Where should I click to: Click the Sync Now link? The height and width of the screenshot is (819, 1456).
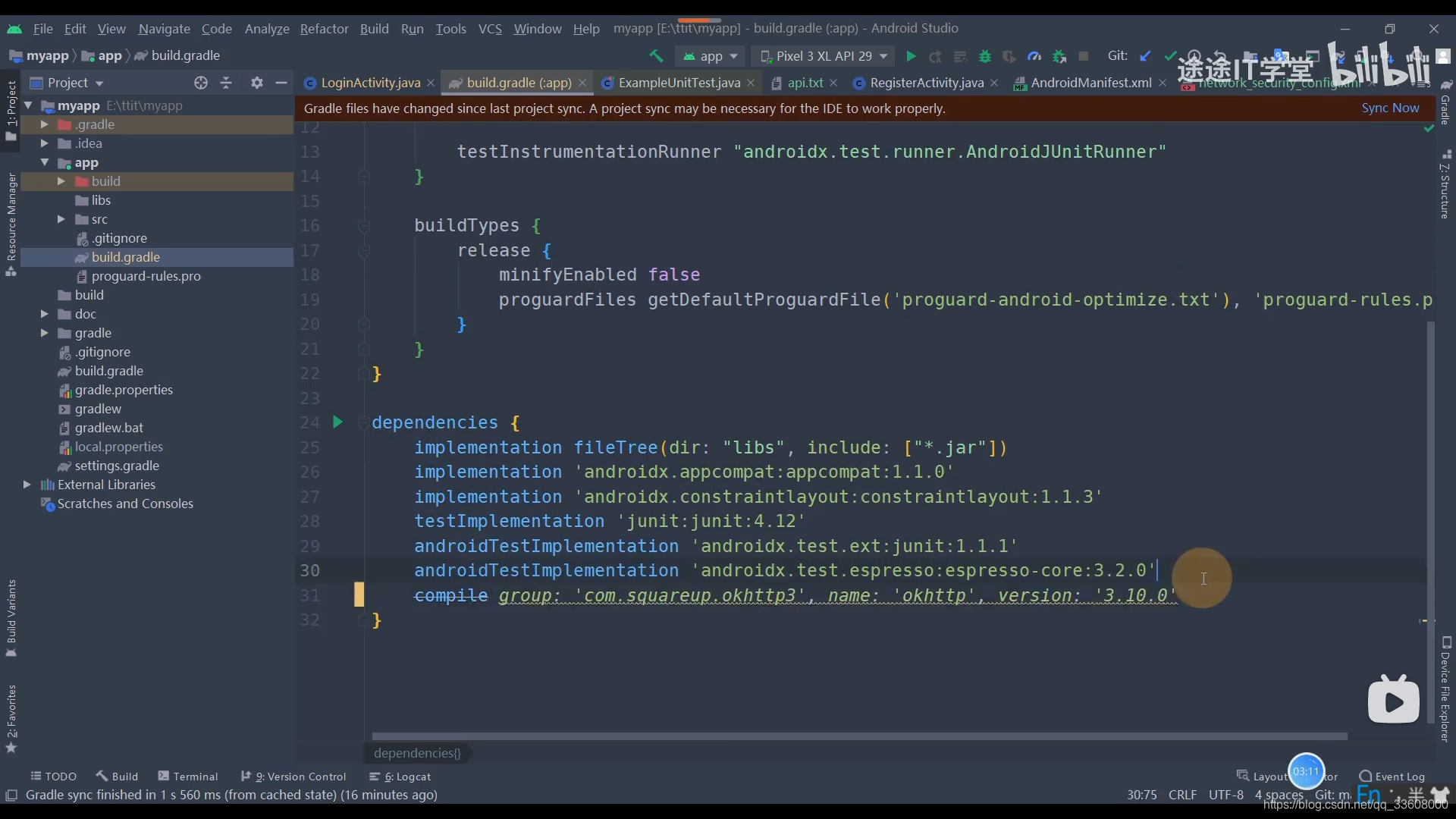click(x=1390, y=108)
